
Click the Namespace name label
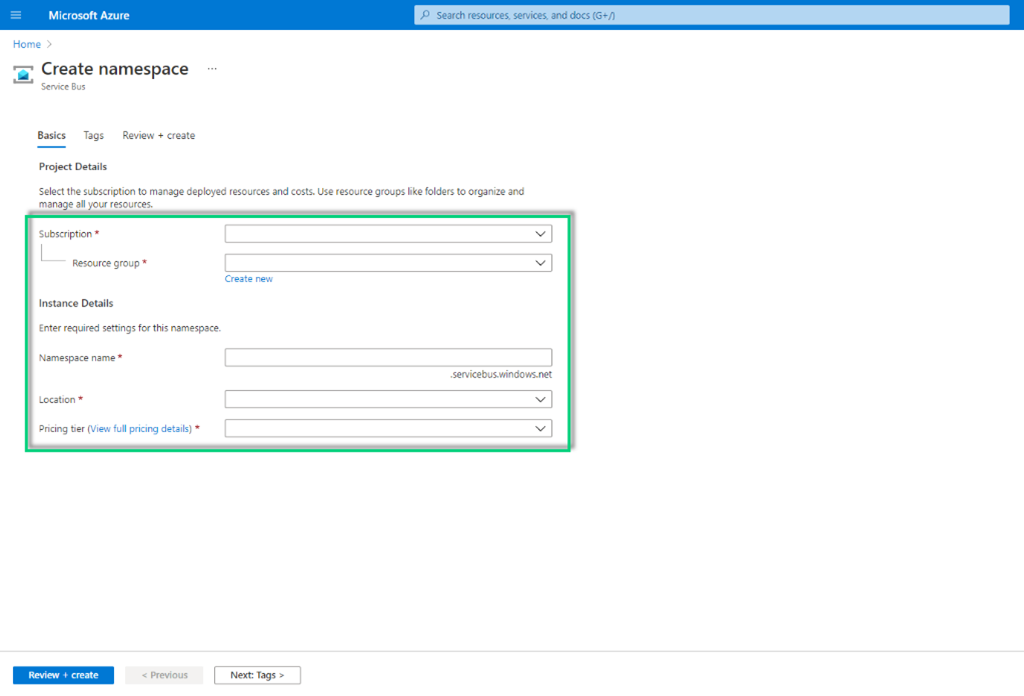(x=77, y=358)
